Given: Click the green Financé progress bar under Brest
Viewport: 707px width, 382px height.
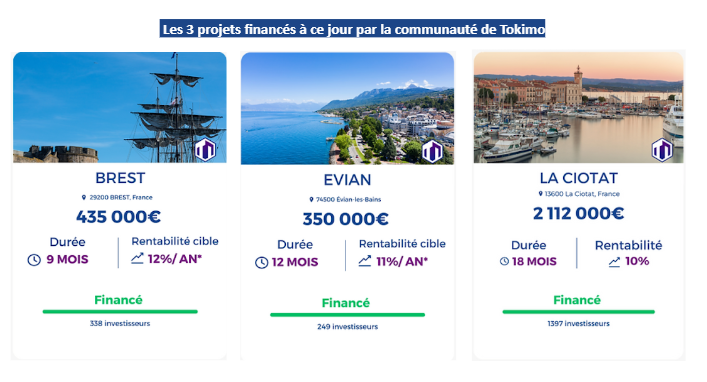Looking at the screenshot, I should 120,312.
